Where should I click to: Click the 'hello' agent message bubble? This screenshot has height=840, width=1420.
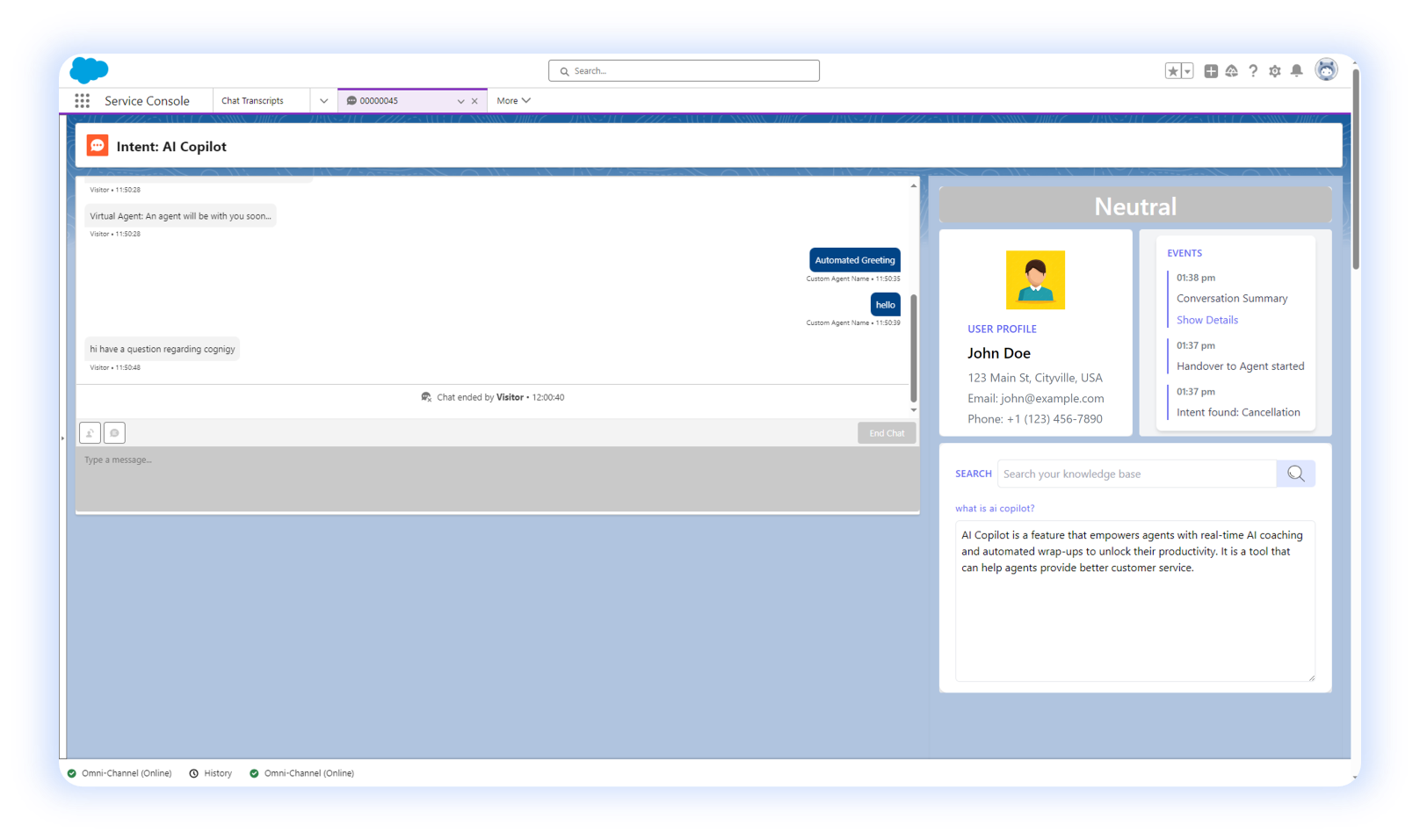tap(886, 305)
